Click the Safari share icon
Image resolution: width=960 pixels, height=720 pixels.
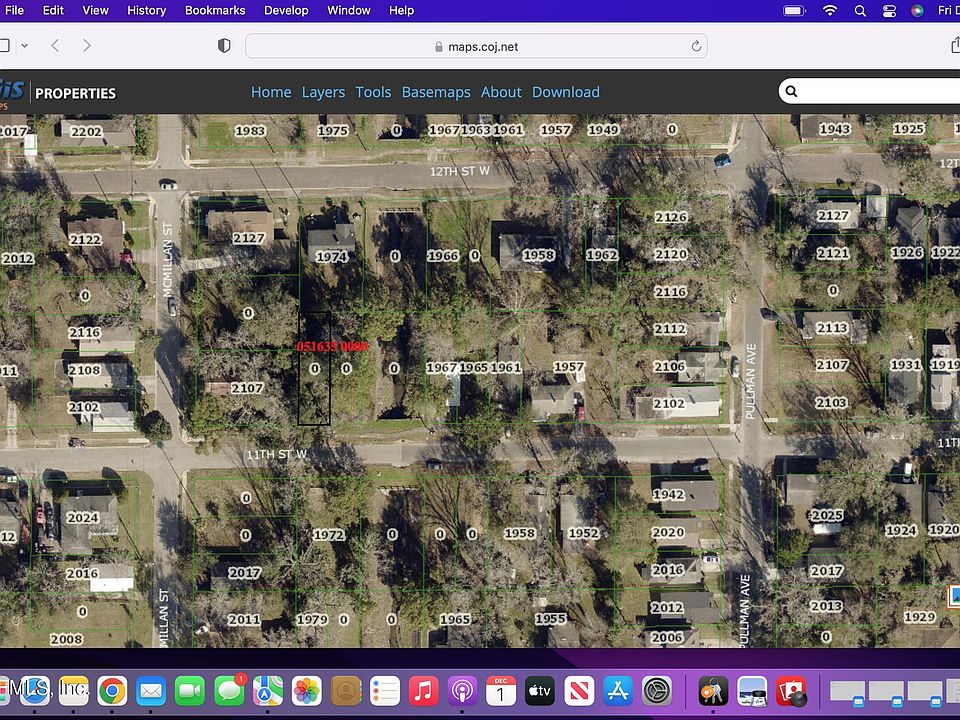955,46
